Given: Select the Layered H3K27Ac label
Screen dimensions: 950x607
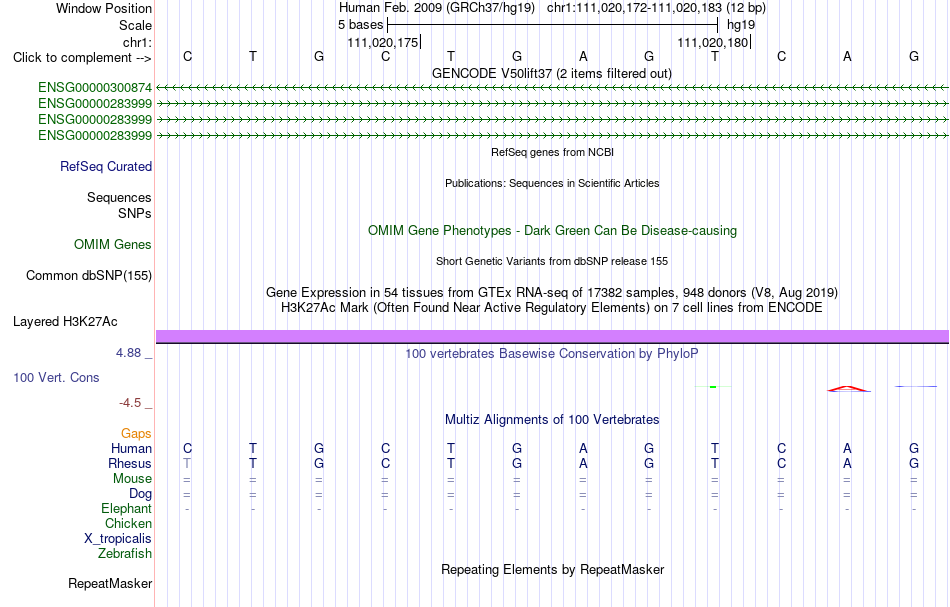Looking at the screenshot, I should click(x=65, y=322).
